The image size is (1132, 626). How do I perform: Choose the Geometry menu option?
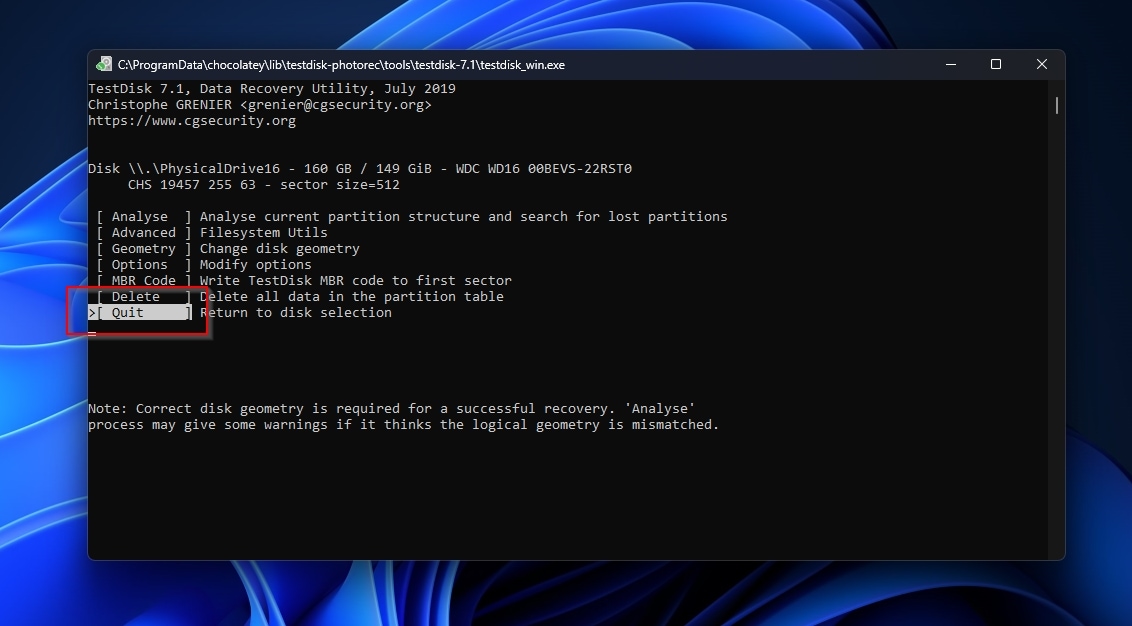[144, 248]
